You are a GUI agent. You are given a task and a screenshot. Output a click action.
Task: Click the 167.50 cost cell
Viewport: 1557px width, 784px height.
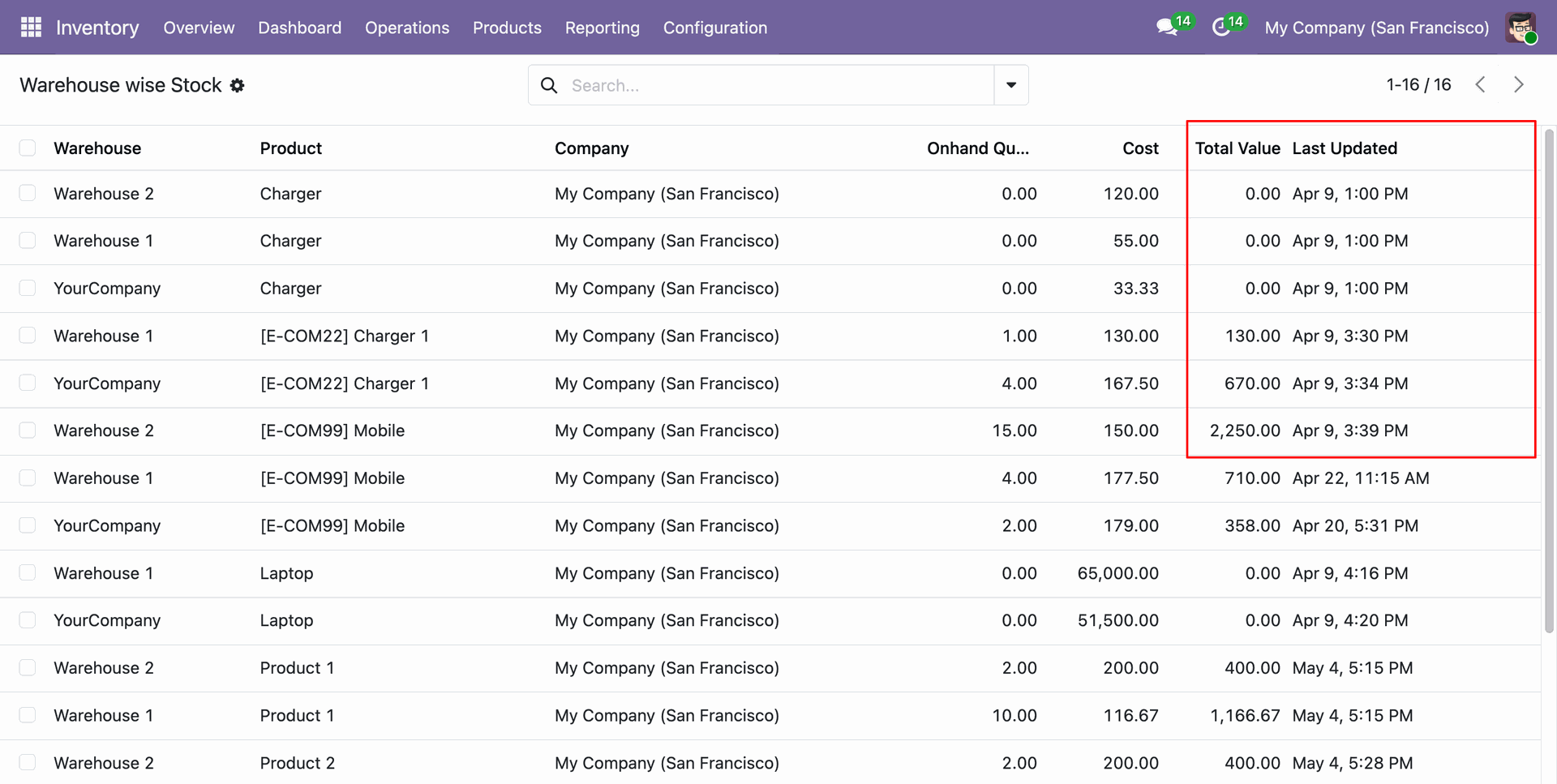pyautogui.click(x=1130, y=383)
